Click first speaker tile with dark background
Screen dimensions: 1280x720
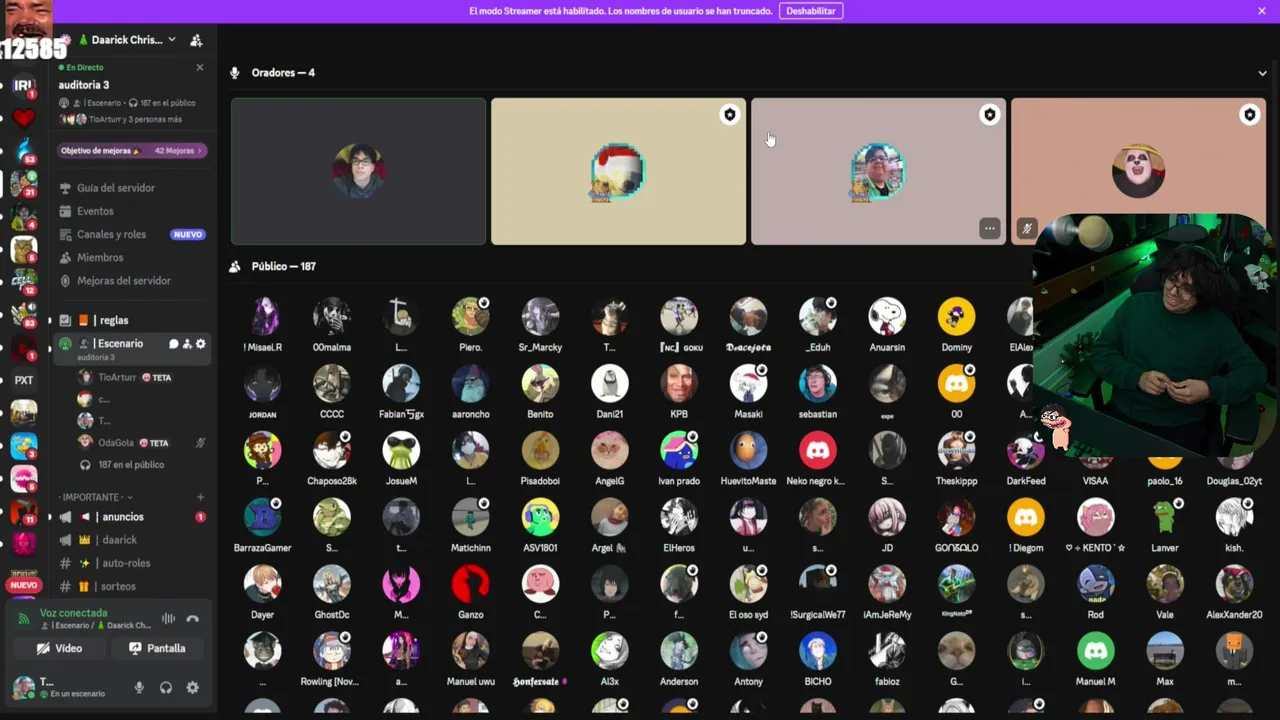[358, 171]
